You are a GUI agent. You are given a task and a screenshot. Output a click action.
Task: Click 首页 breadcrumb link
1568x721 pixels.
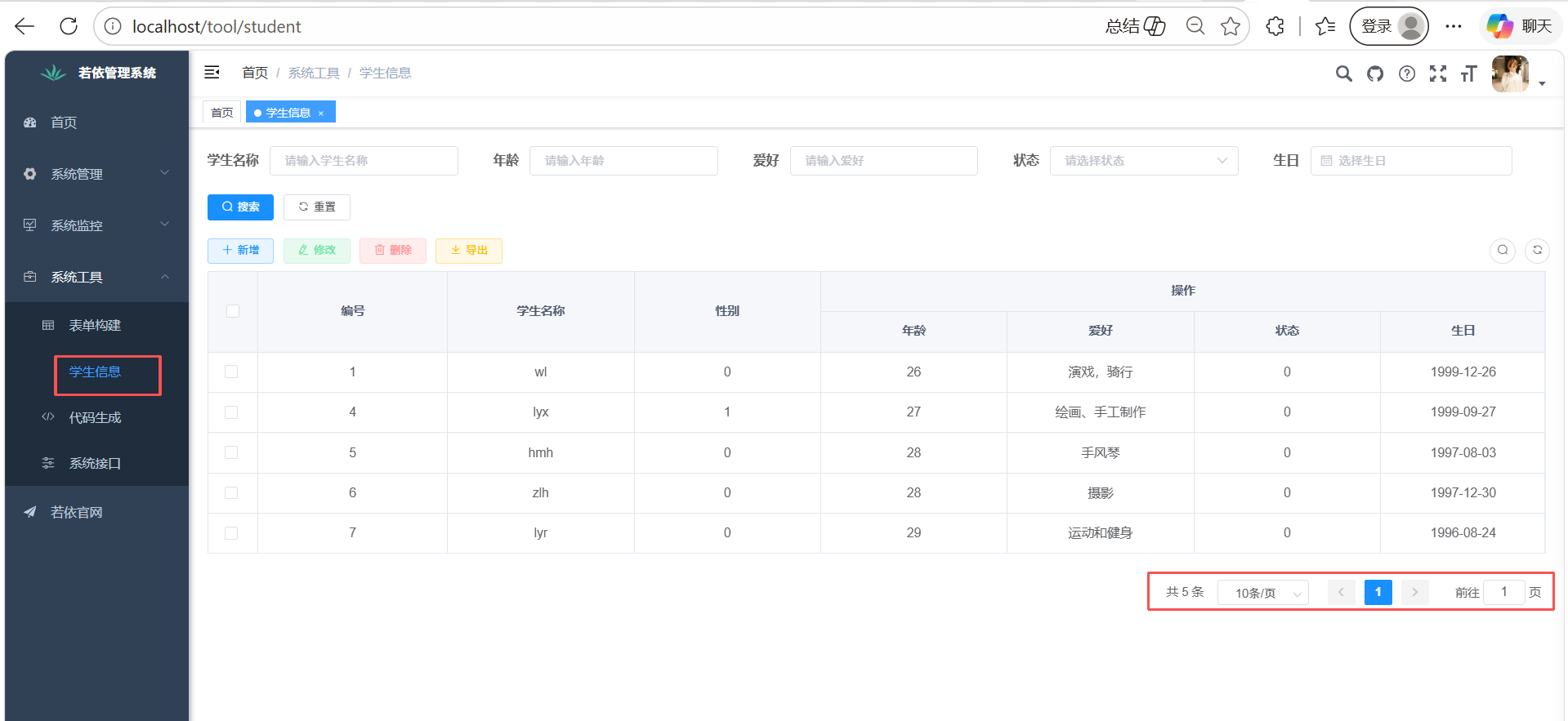tap(255, 73)
